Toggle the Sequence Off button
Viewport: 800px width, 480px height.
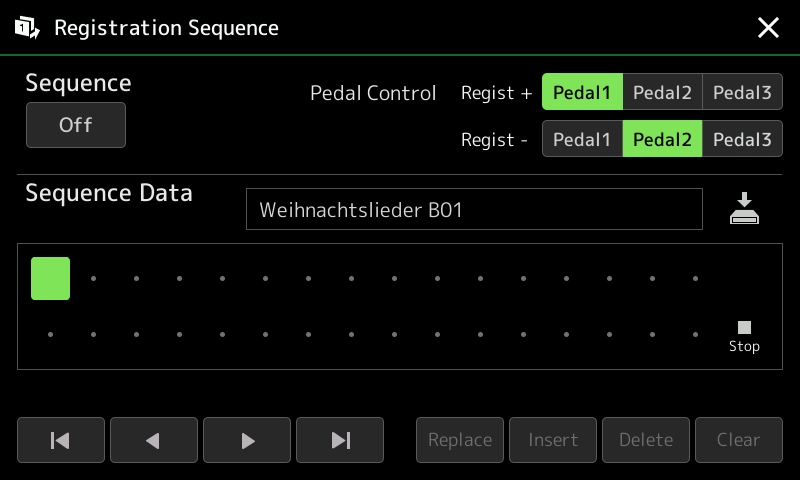pyautogui.click(x=76, y=125)
